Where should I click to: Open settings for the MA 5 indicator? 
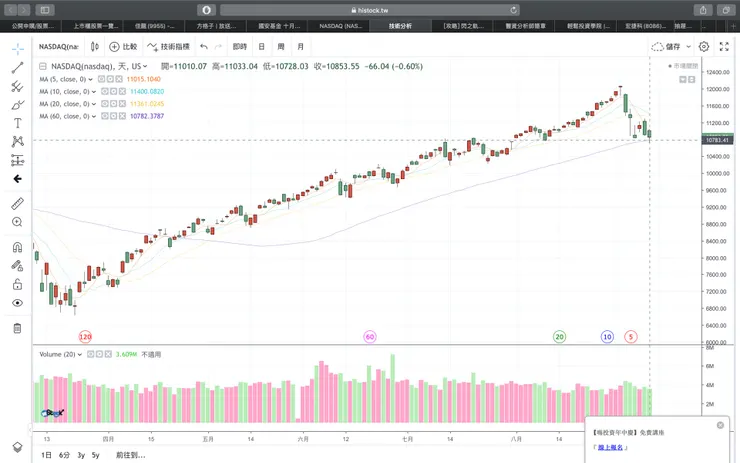[x=110, y=79]
